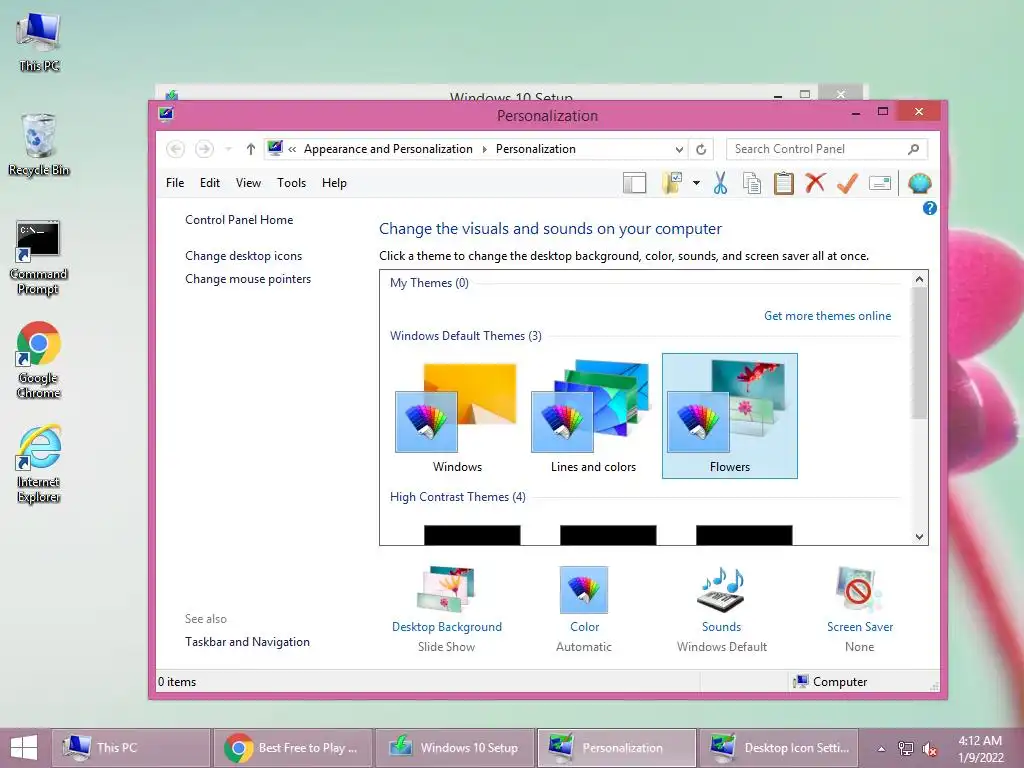Switch to Windows 10 Setup taskbar button
Screen dimensions: 1024x768
pos(454,748)
